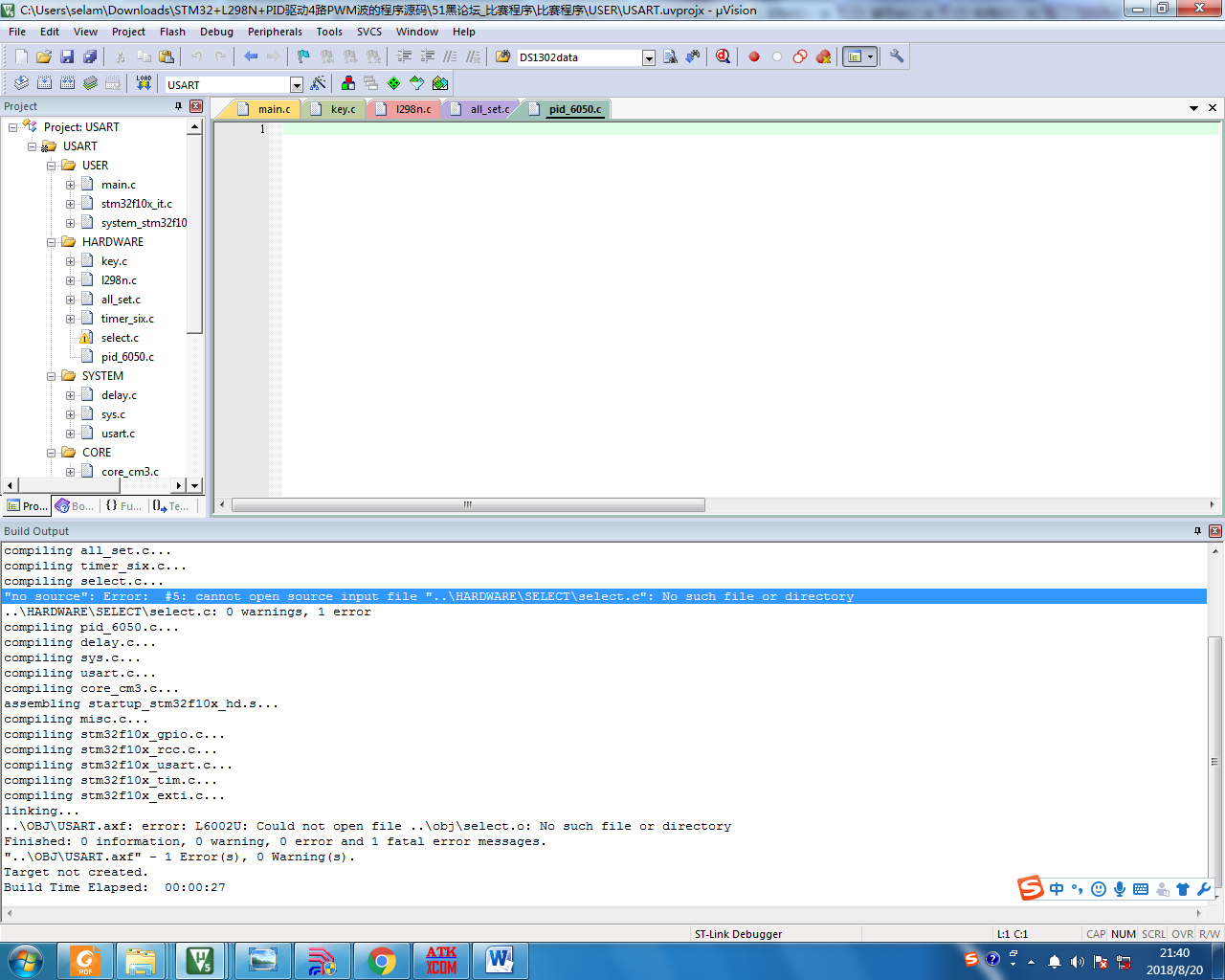The width and height of the screenshot is (1225, 980).
Task: Select select.c with warning icon in tree
Action: point(120,338)
